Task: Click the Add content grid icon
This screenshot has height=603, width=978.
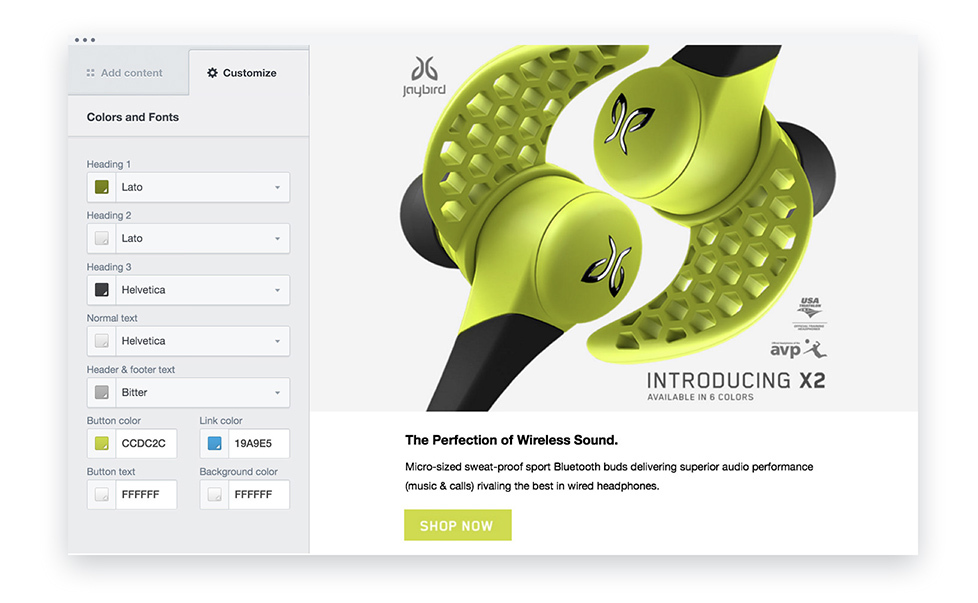Action: (x=90, y=73)
